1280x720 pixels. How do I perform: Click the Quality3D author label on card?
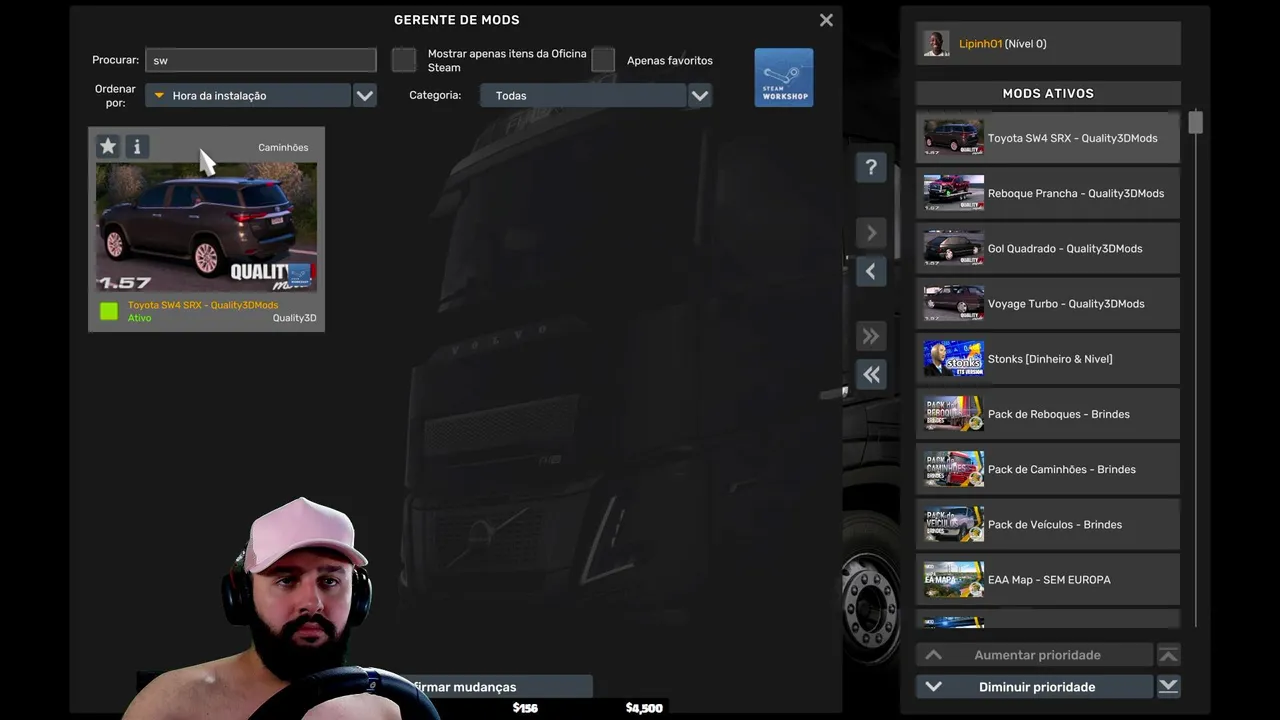pyautogui.click(x=295, y=318)
